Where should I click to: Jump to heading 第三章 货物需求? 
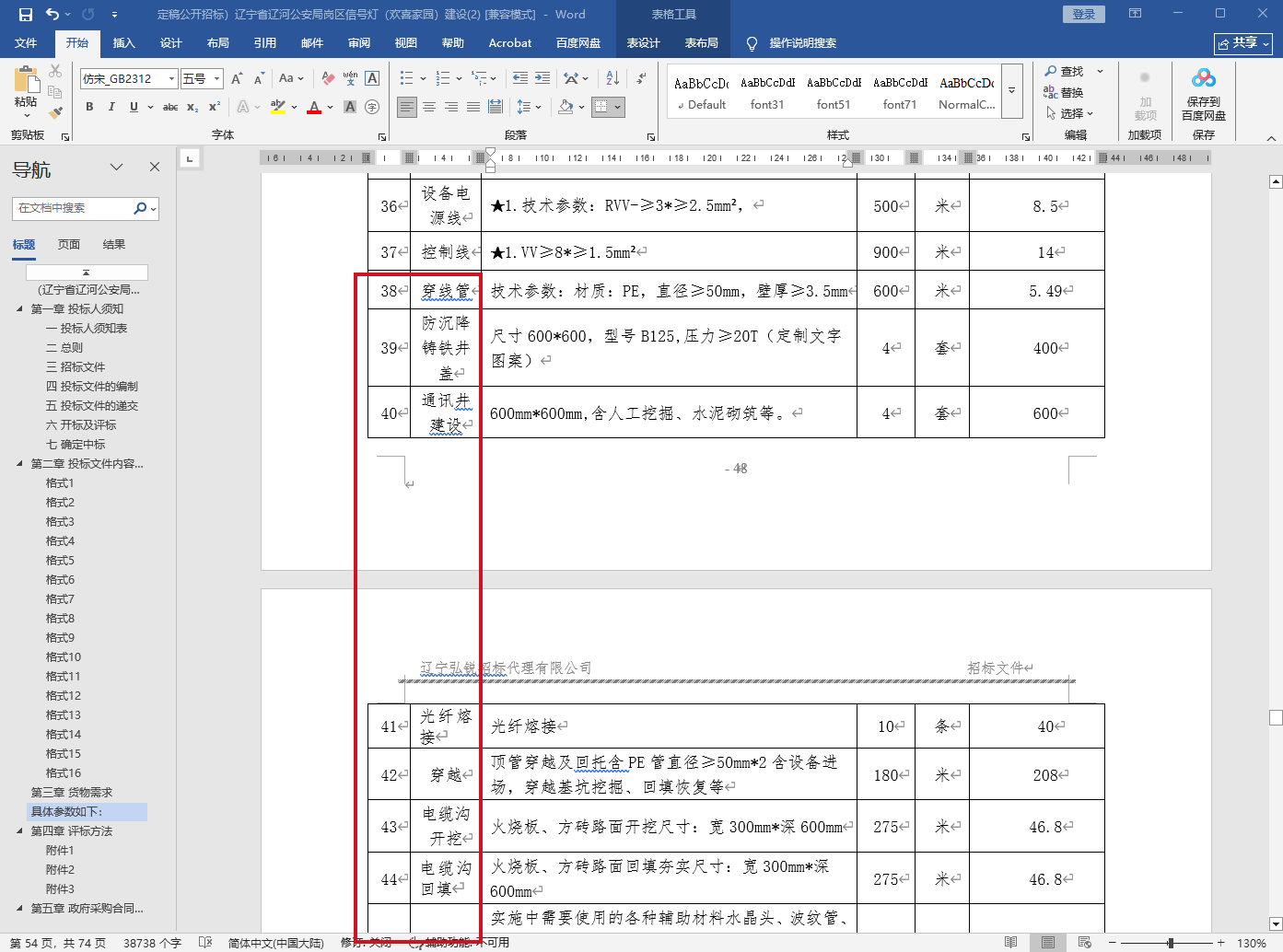click(72, 793)
